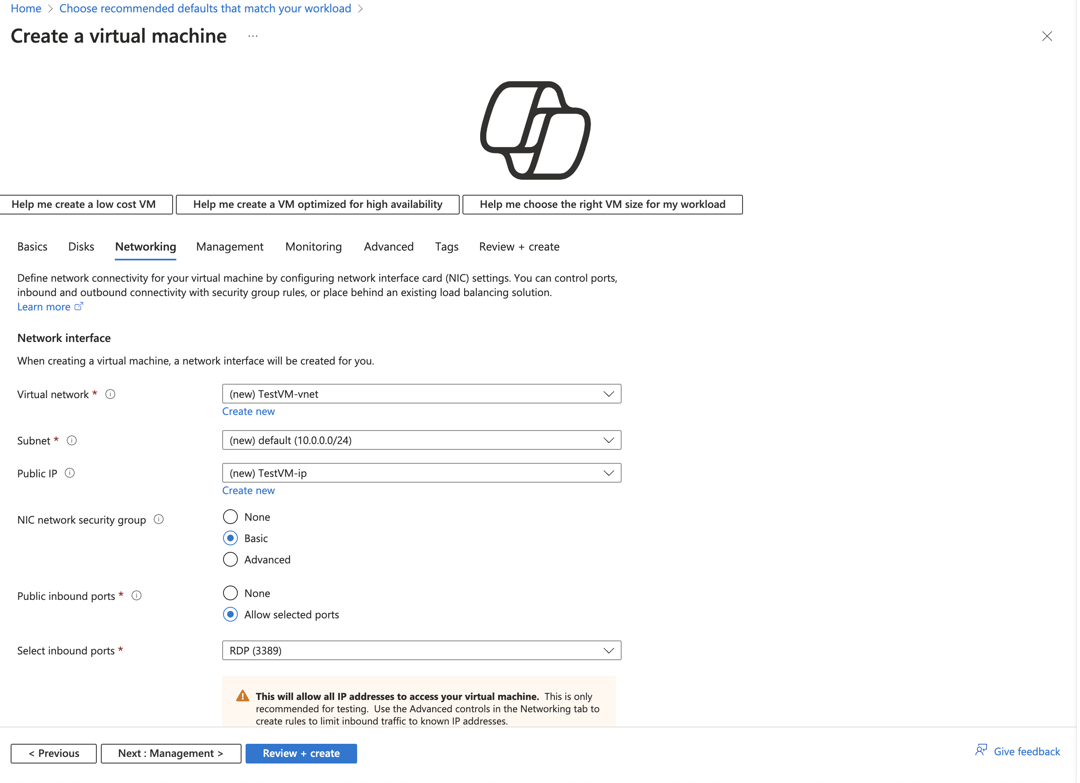Open the Public IP dropdown
This screenshot has width=1080, height=783.
click(422, 473)
